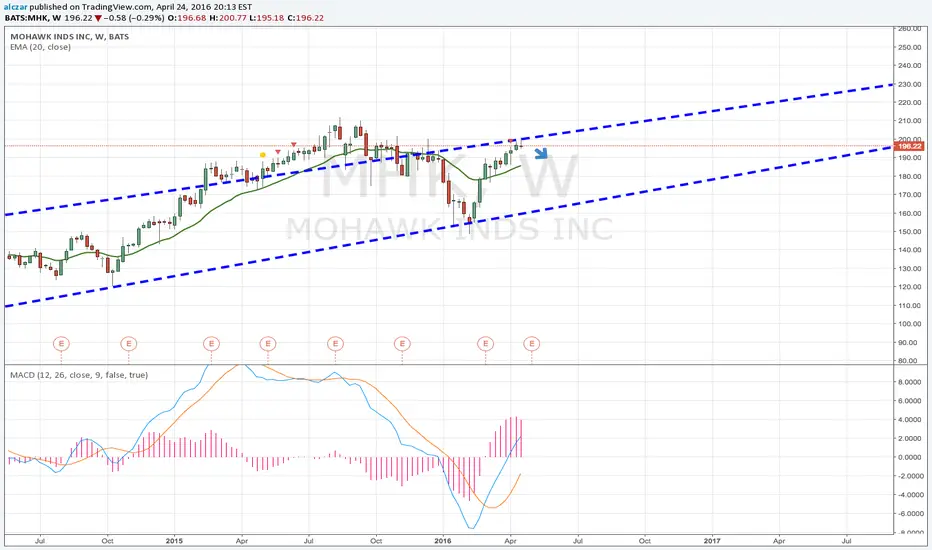This screenshot has height=550, width=932.
Task: Click earnings E marker between 2015 and Apr 2015
Action: 211,344
